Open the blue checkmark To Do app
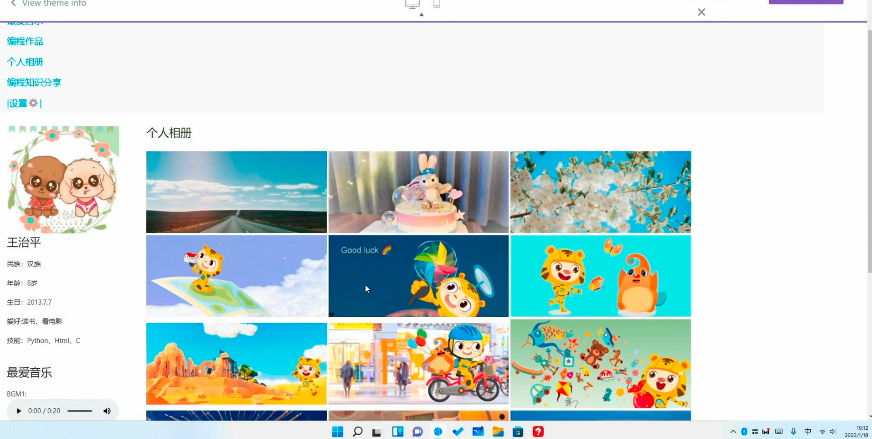 (458, 432)
